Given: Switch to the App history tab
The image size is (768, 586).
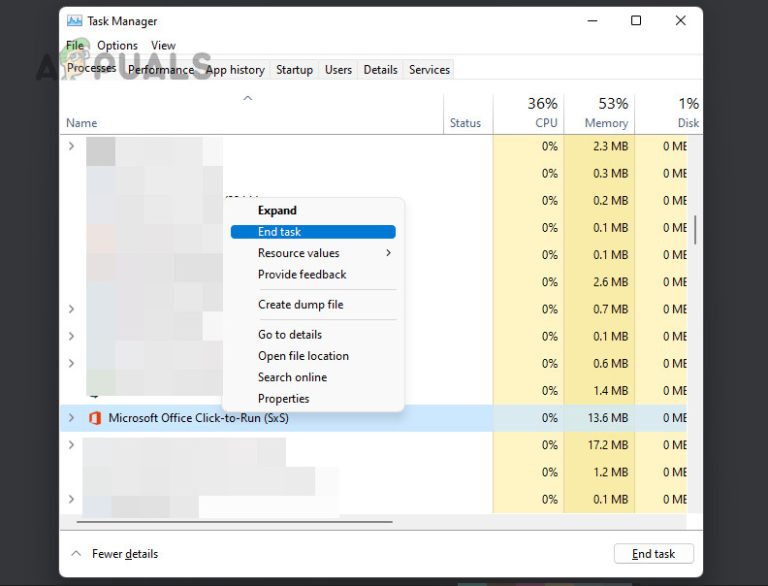Looking at the screenshot, I should [235, 70].
